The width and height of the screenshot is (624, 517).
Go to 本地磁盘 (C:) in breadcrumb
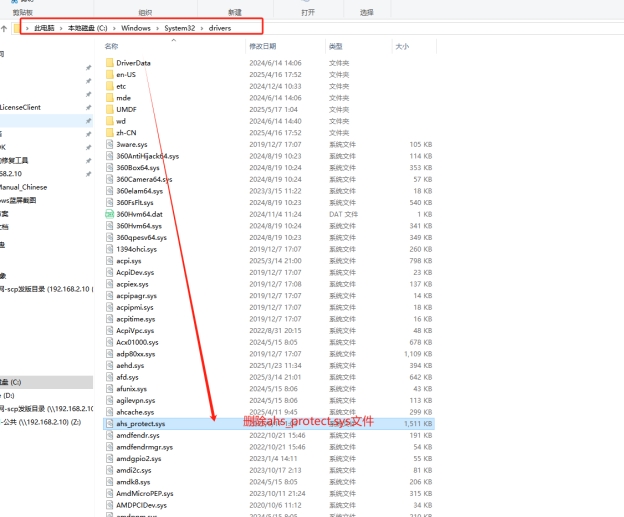[88, 28]
